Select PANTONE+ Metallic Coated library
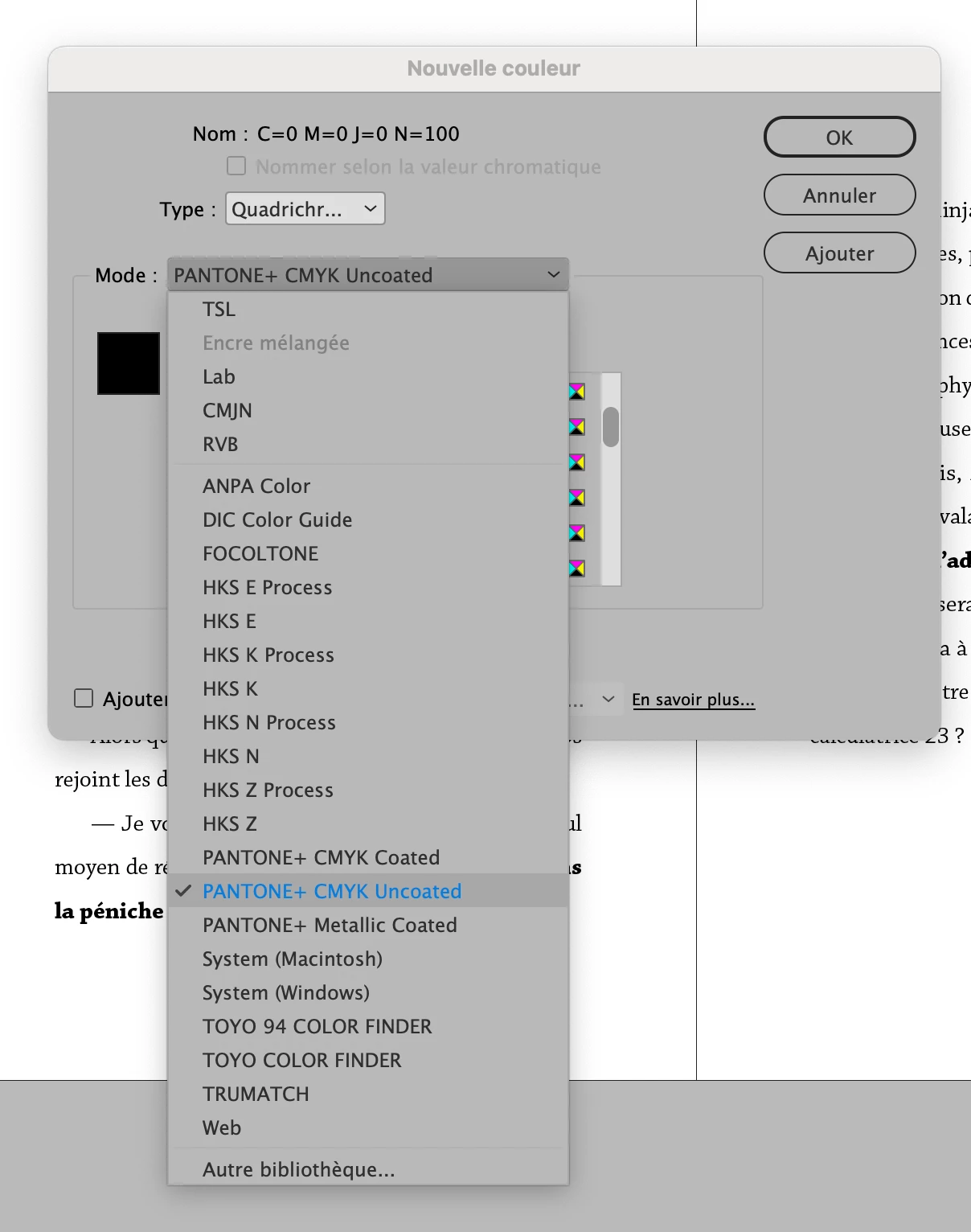This screenshot has width=971, height=1232. pyautogui.click(x=368, y=926)
